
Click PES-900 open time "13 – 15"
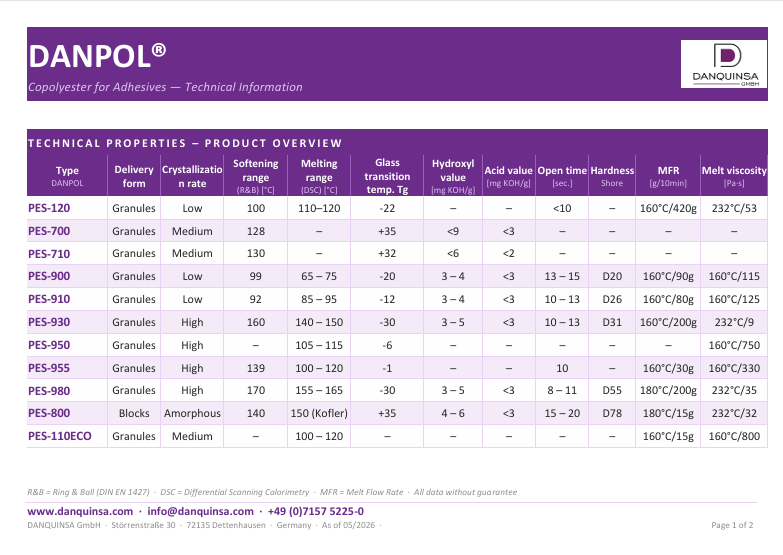coord(562,276)
